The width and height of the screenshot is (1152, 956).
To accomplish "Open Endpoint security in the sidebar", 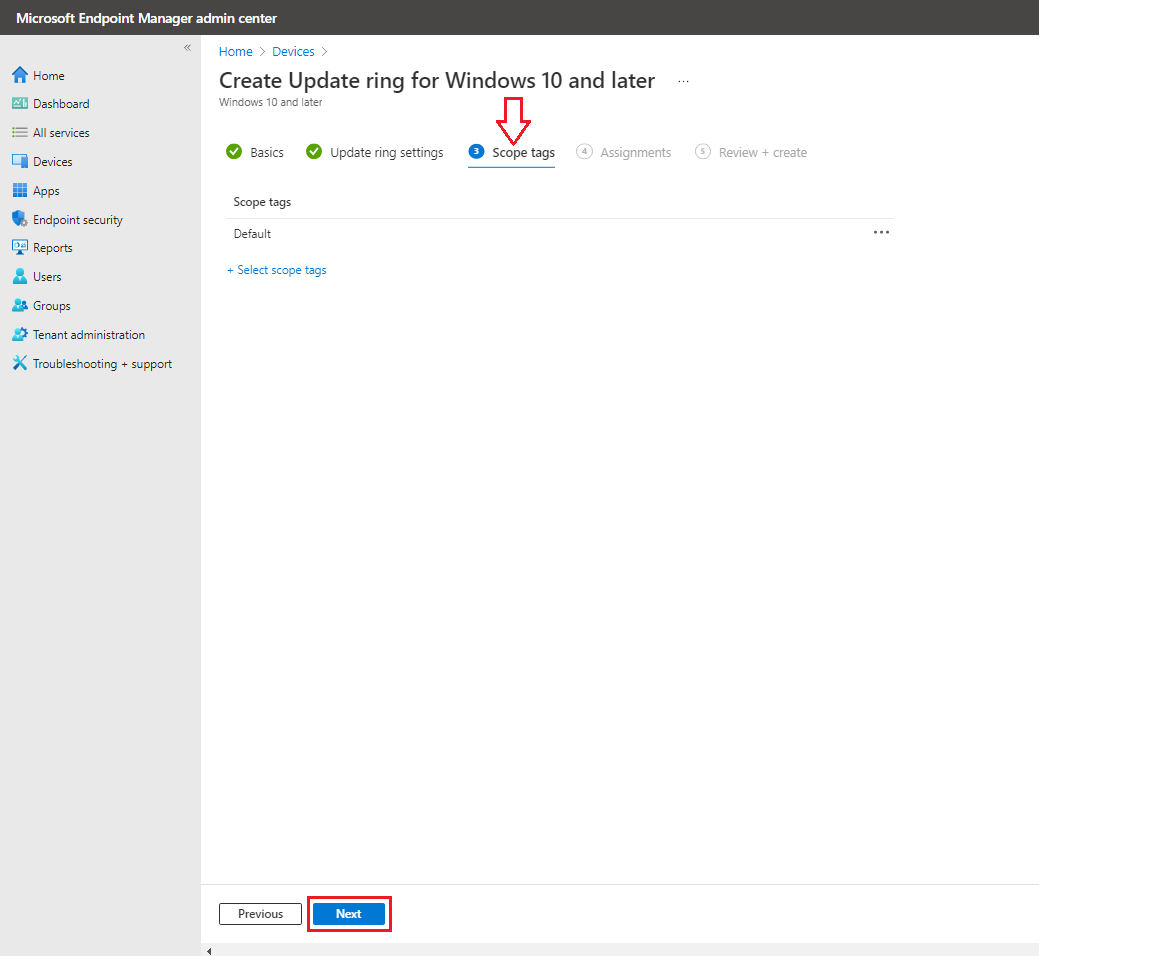I will [78, 220].
